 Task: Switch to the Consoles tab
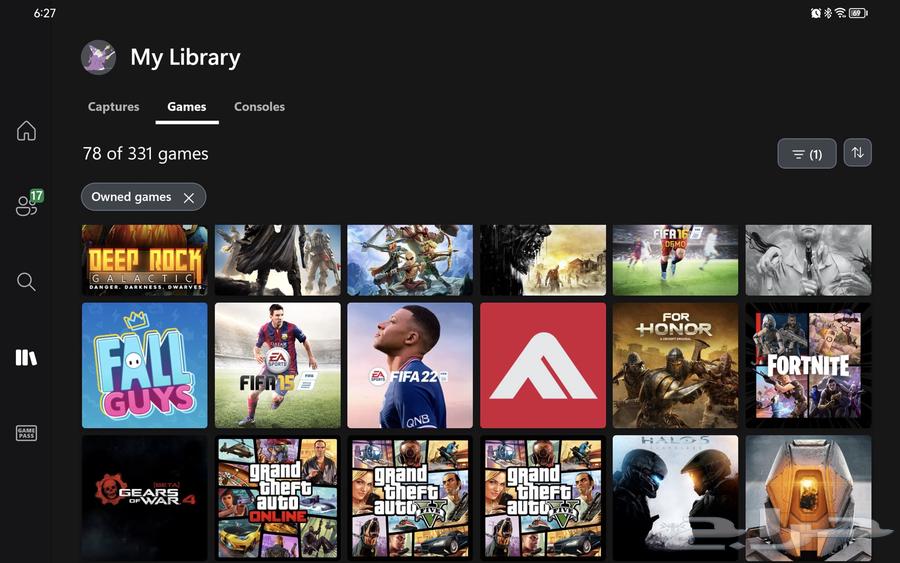point(259,107)
